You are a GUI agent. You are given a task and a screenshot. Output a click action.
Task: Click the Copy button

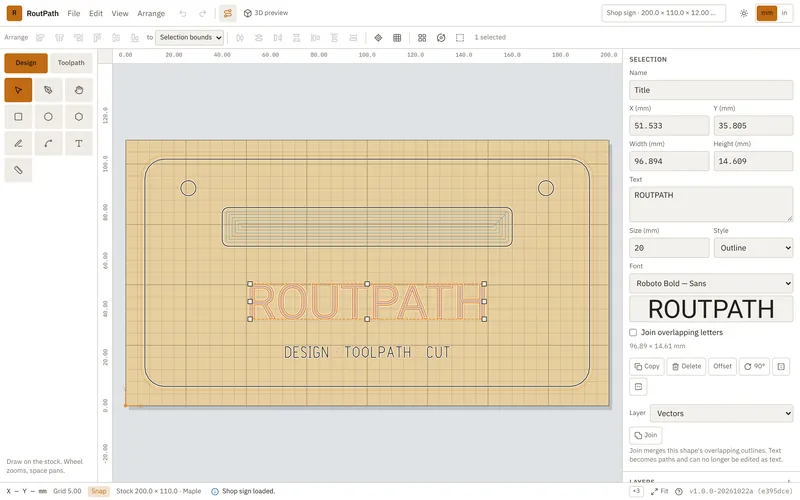point(647,366)
